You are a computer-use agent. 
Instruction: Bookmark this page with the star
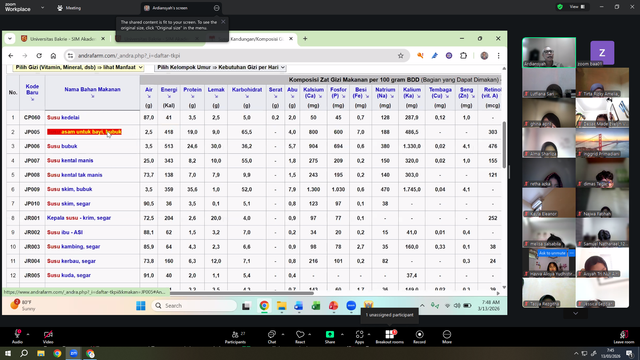tap(400, 56)
